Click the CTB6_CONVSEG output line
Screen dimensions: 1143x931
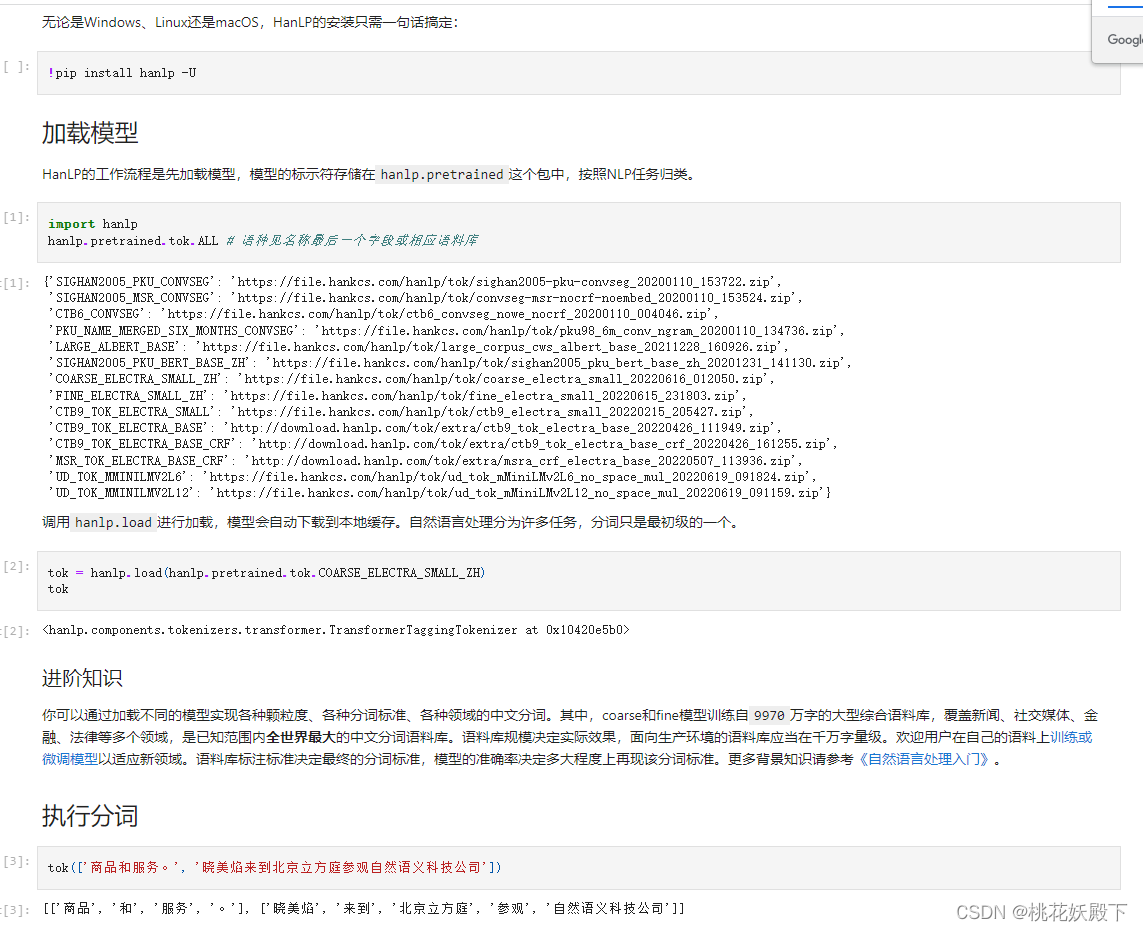383,313
